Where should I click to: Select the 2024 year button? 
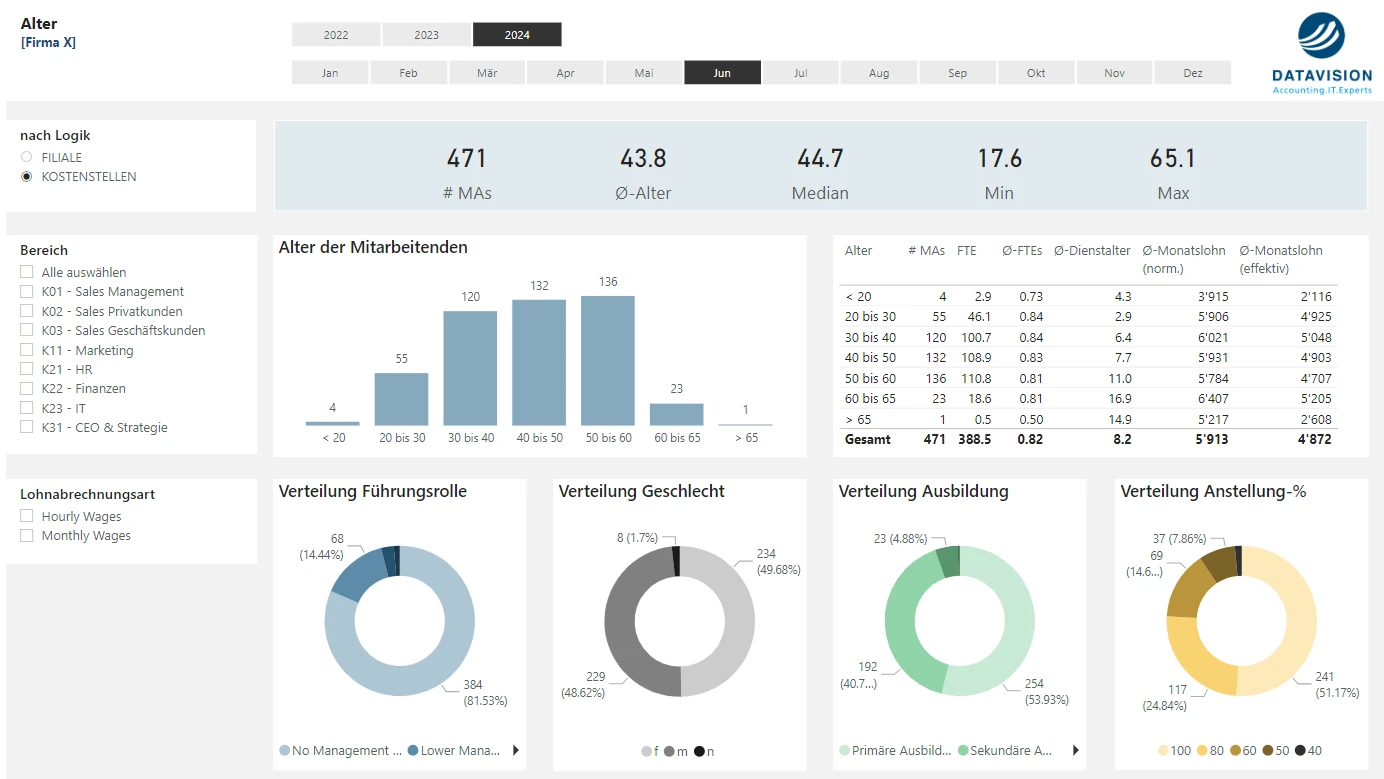[x=517, y=35]
